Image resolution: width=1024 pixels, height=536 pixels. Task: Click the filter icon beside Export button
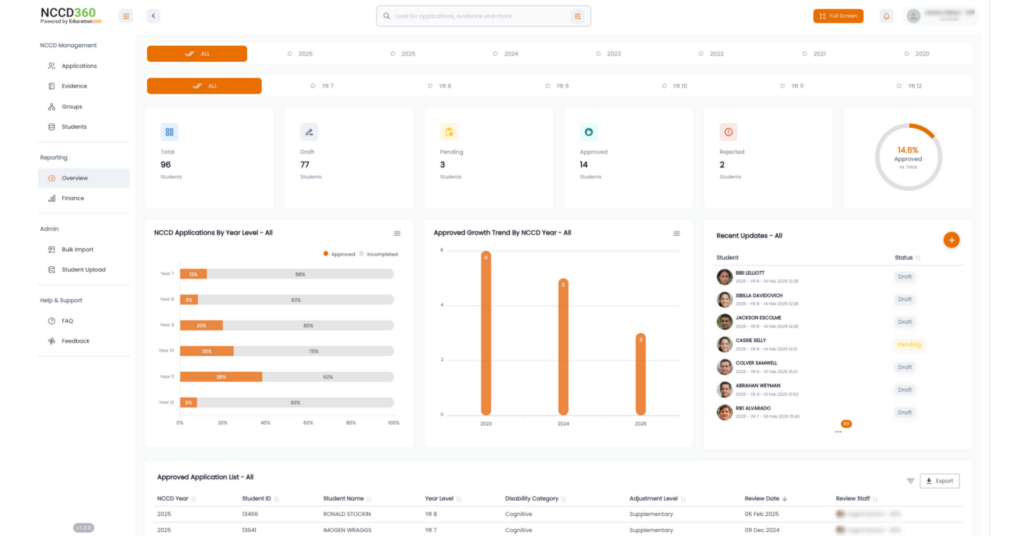point(910,481)
